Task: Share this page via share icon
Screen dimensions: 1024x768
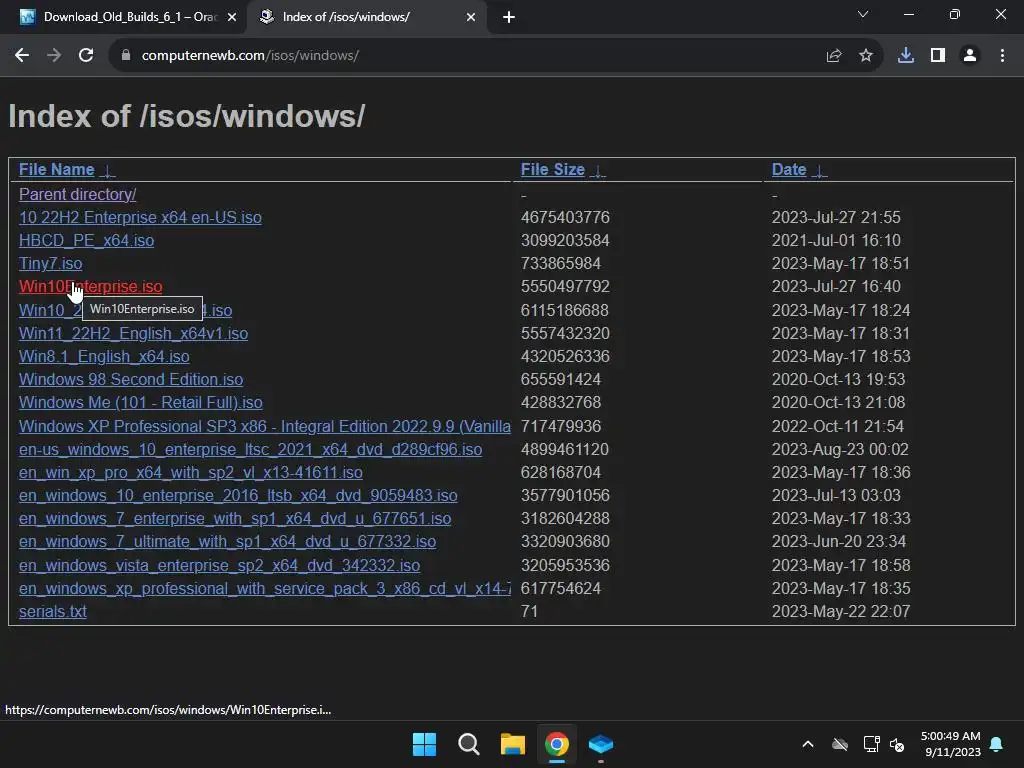Action: coord(834,56)
